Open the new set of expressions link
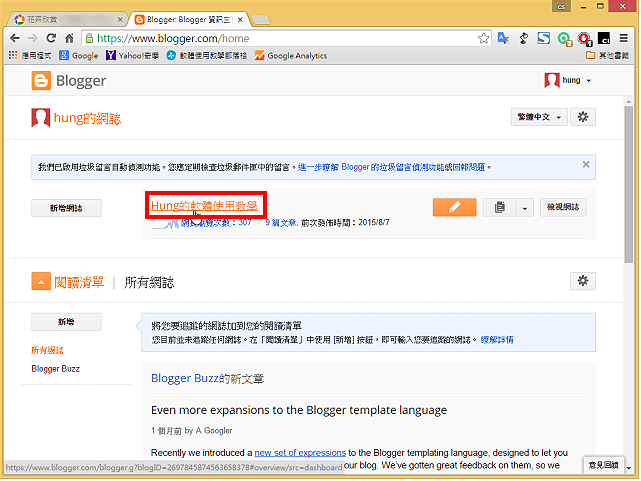This screenshot has width=641, height=481. pyautogui.click(x=300, y=453)
